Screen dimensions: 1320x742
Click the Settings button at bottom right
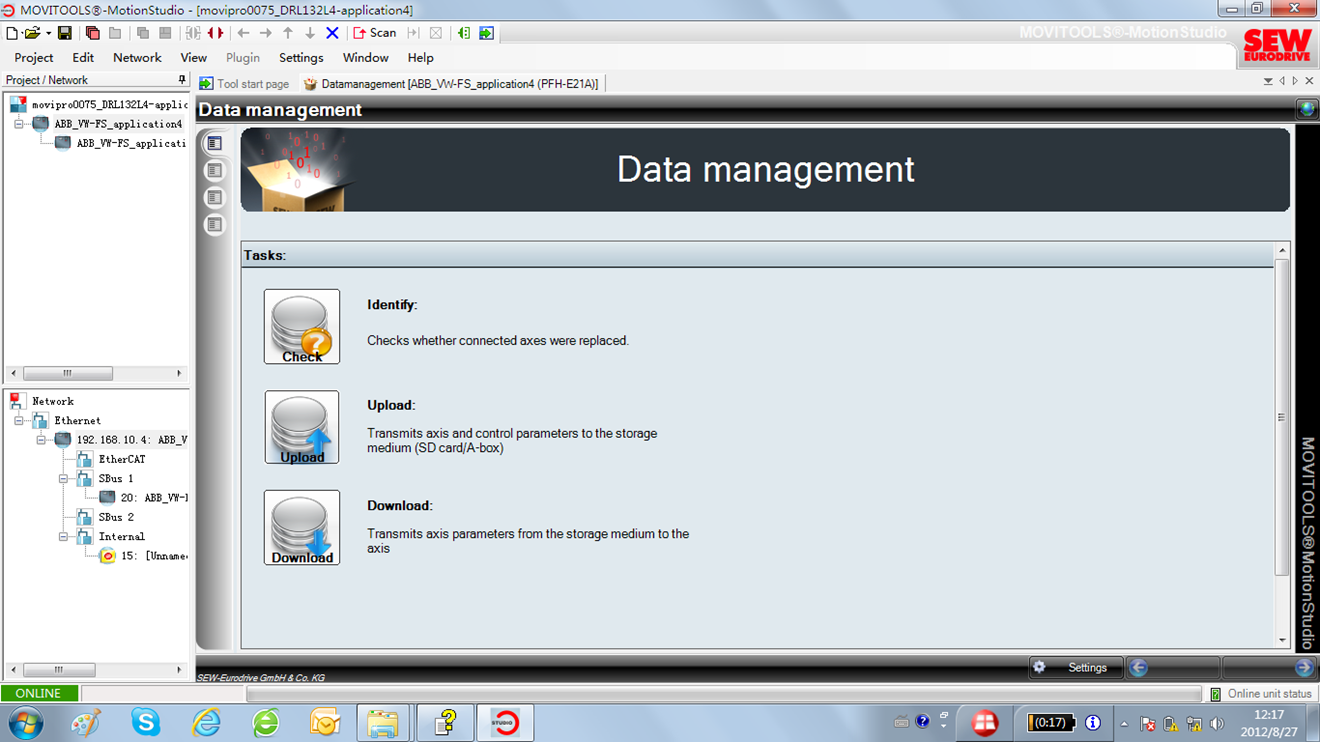(x=1075, y=667)
